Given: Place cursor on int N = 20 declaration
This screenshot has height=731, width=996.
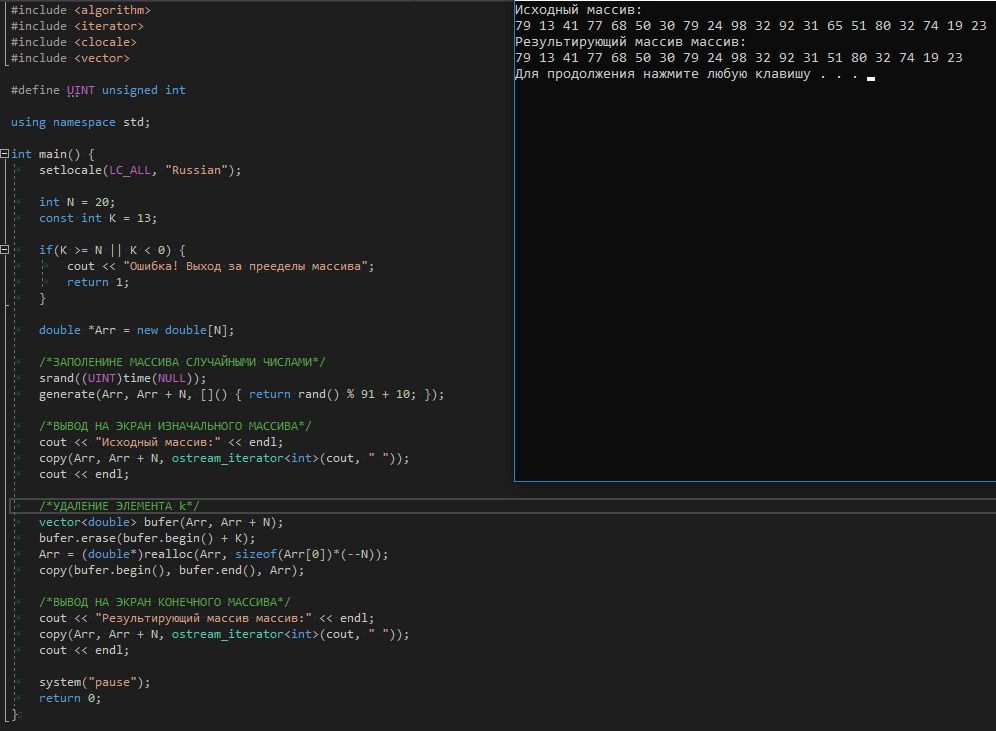Looking at the screenshot, I should (77, 202).
